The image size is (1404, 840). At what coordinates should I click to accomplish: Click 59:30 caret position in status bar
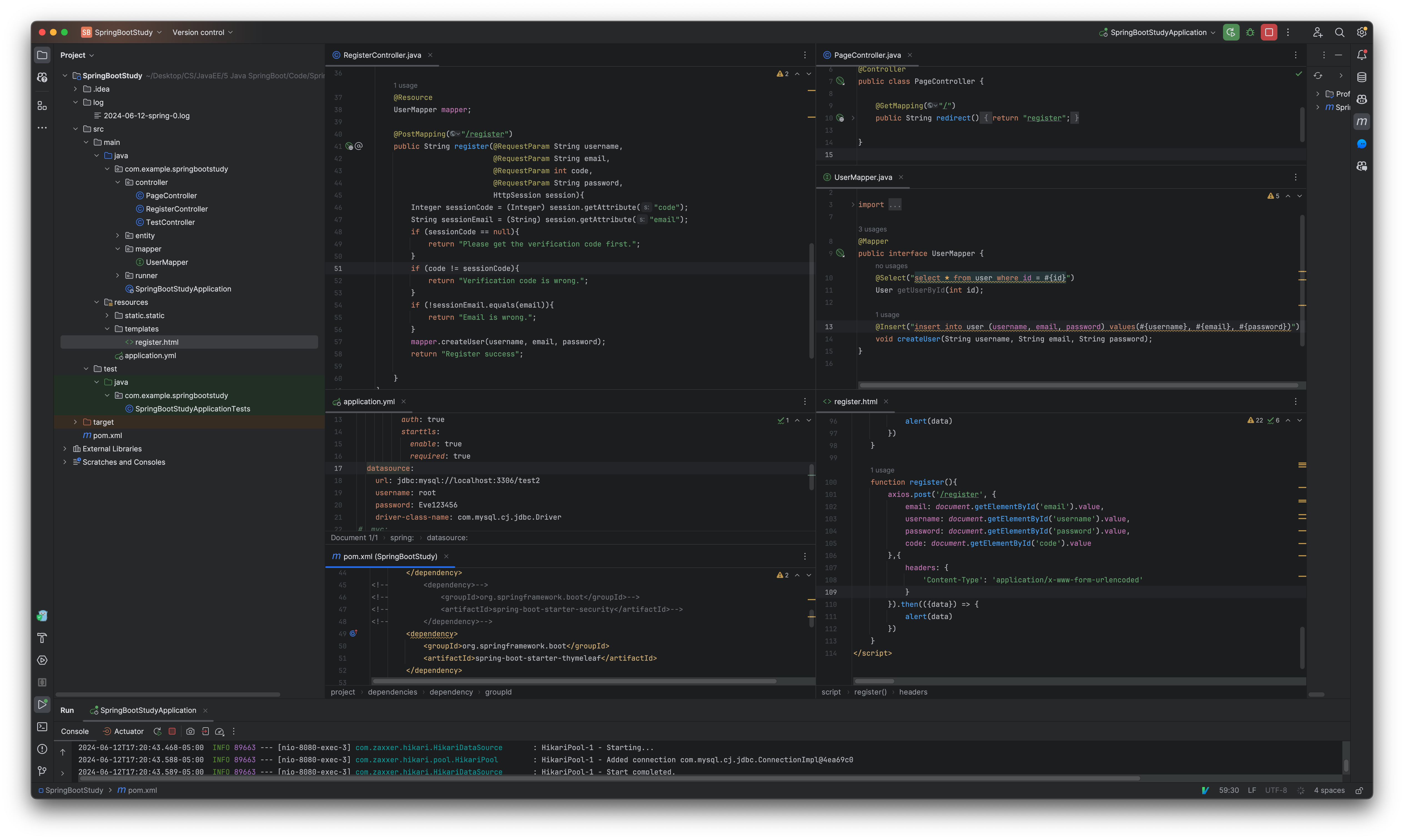(x=1229, y=790)
